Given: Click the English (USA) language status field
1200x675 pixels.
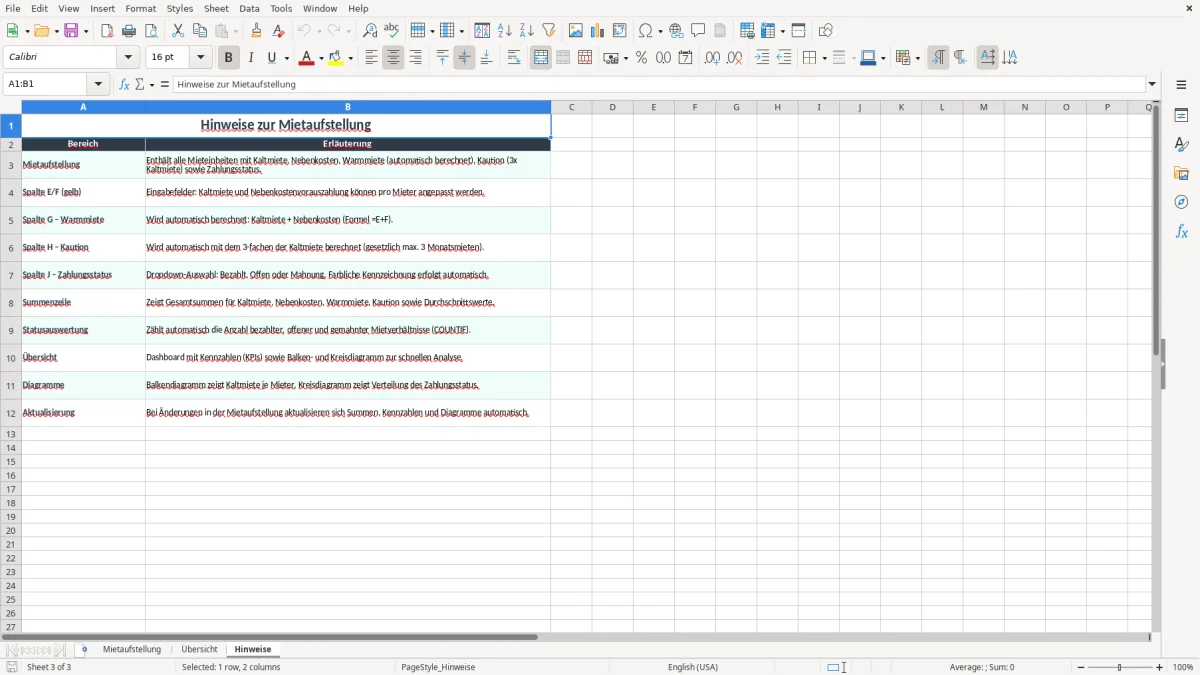Looking at the screenshot, I should [x=693, y=667].
